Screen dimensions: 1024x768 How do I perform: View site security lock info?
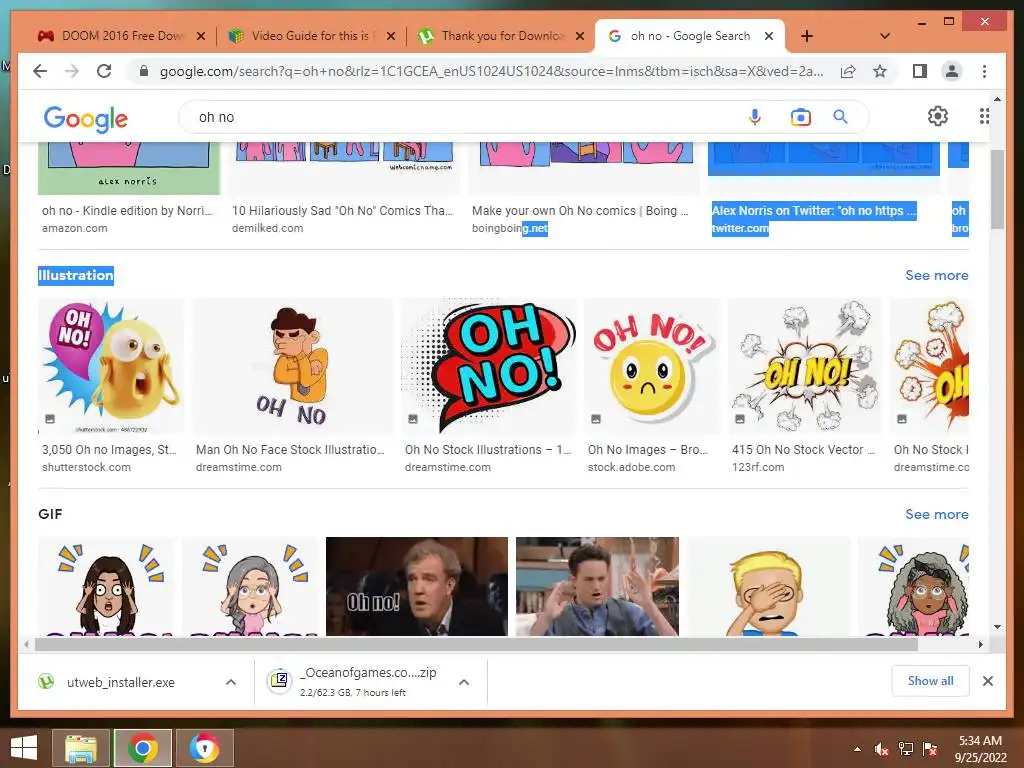144,71
